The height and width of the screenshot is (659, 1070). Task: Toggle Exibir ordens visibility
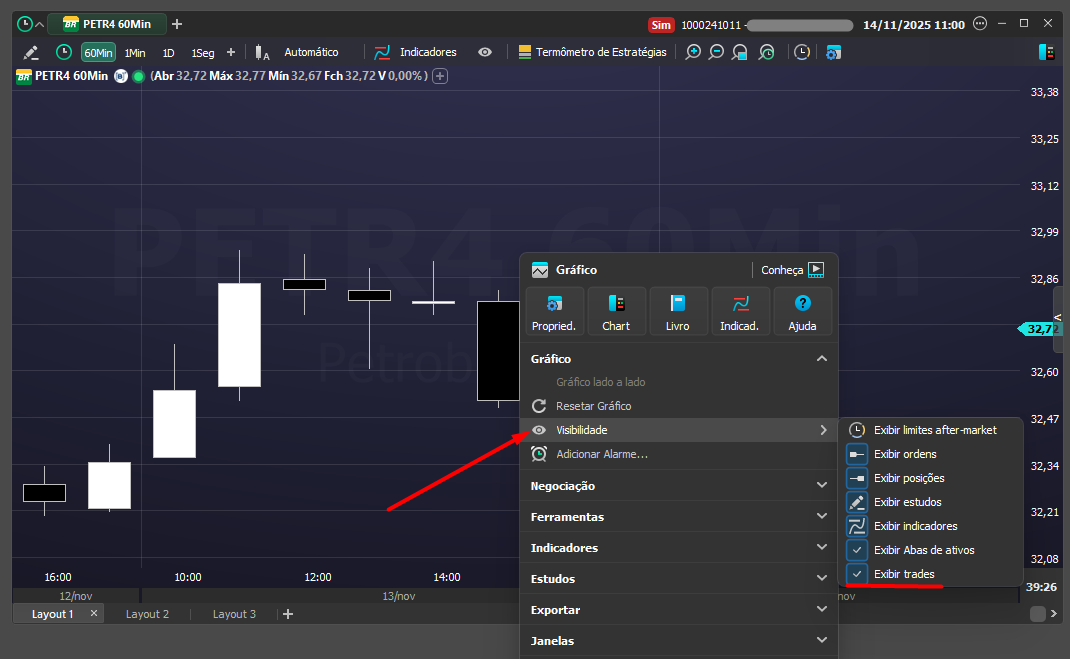click(x=931, y=454)
